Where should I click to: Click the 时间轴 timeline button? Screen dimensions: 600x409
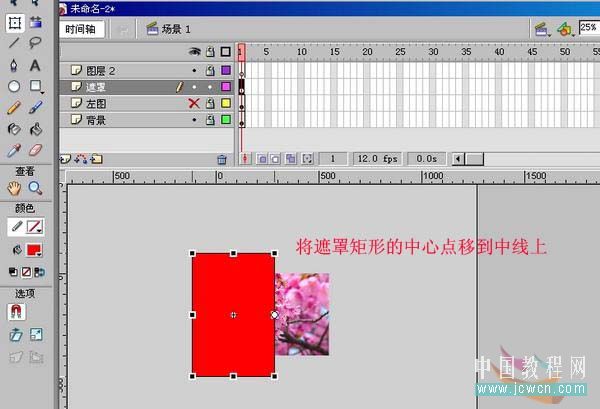81,29
